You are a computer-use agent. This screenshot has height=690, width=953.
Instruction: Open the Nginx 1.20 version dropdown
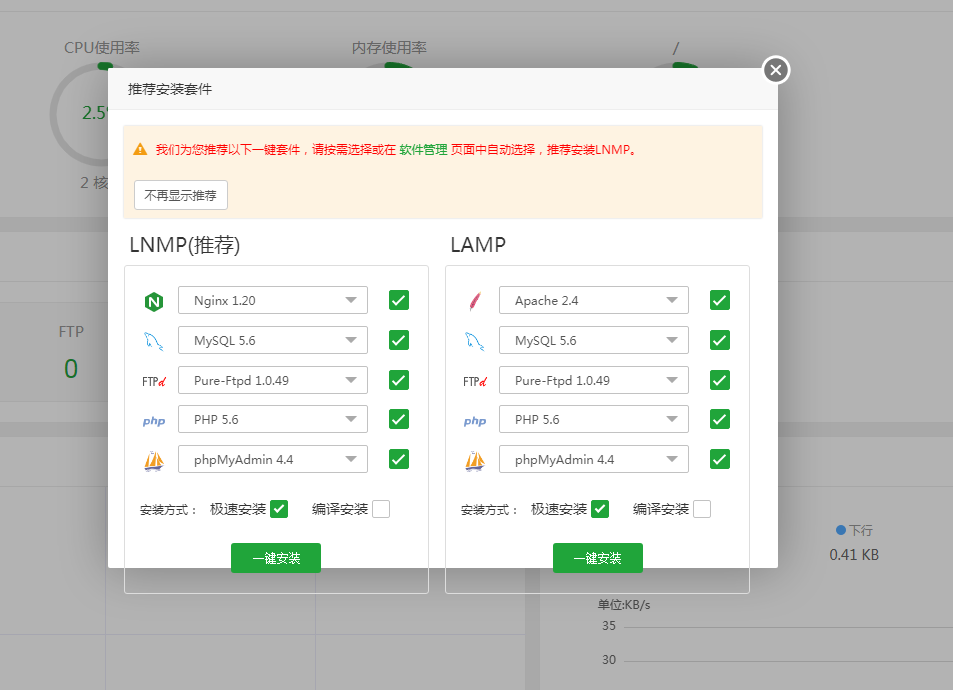pyautogui.click(x=273, y=300)
